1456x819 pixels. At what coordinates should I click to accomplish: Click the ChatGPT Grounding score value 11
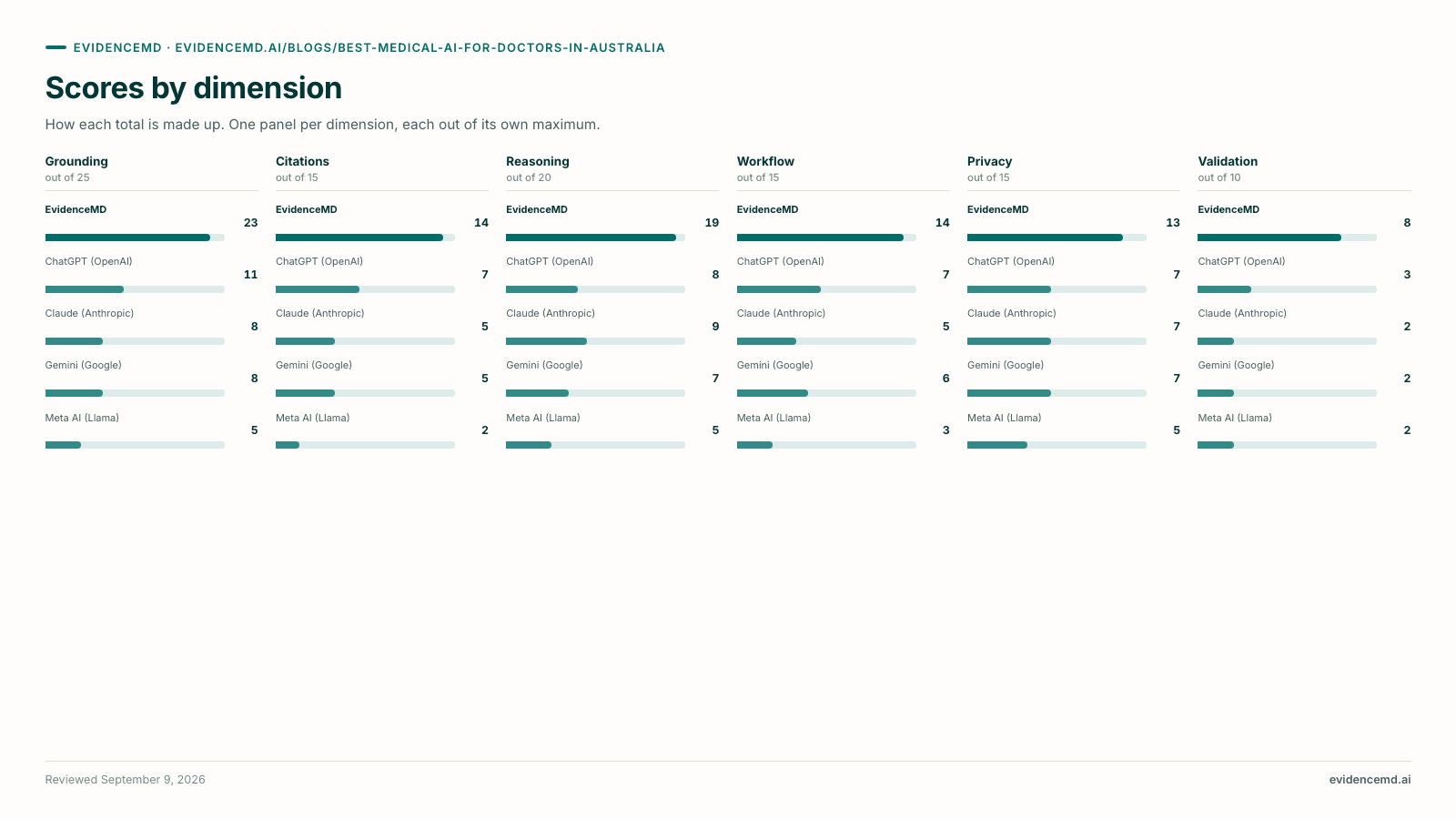coord(251,275)
